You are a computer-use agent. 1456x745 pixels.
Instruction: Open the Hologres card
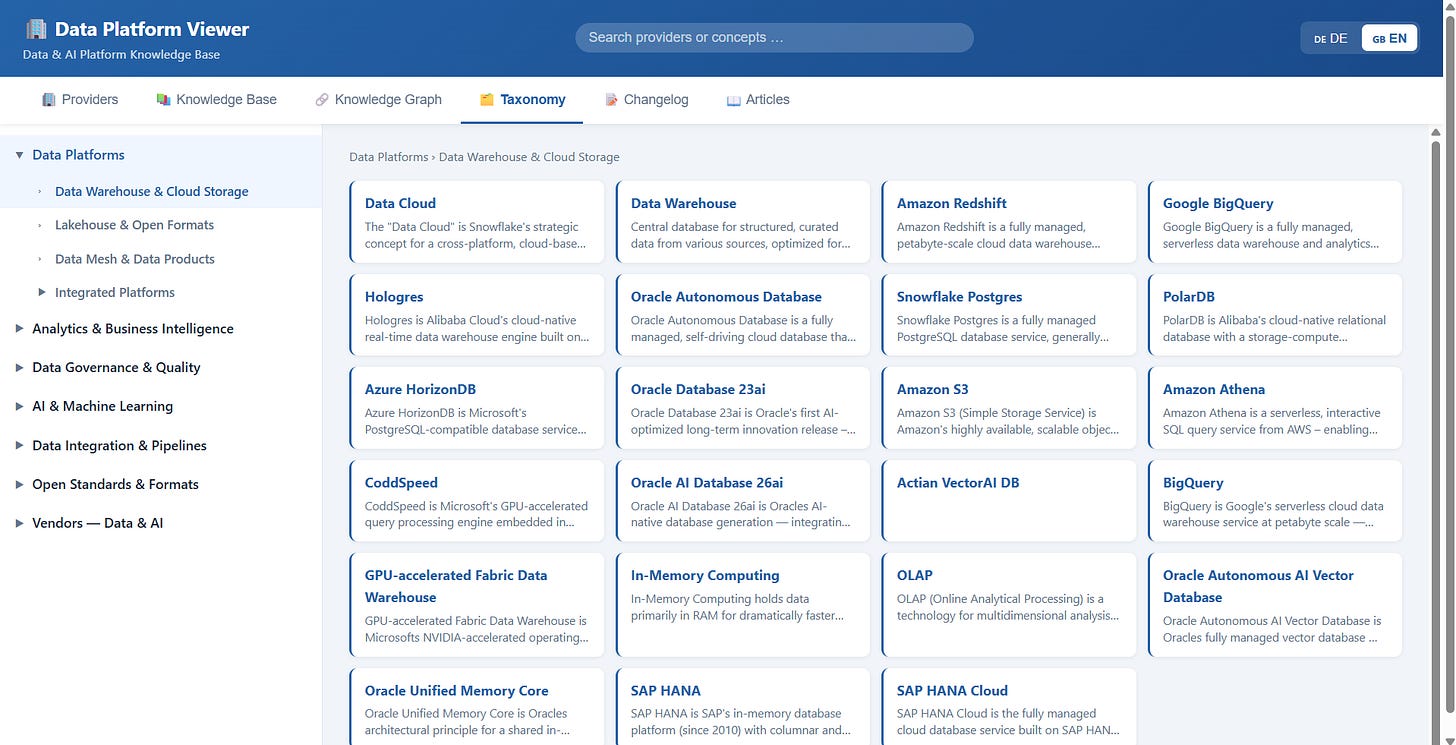pyautogui.click(x=477, y=315)
